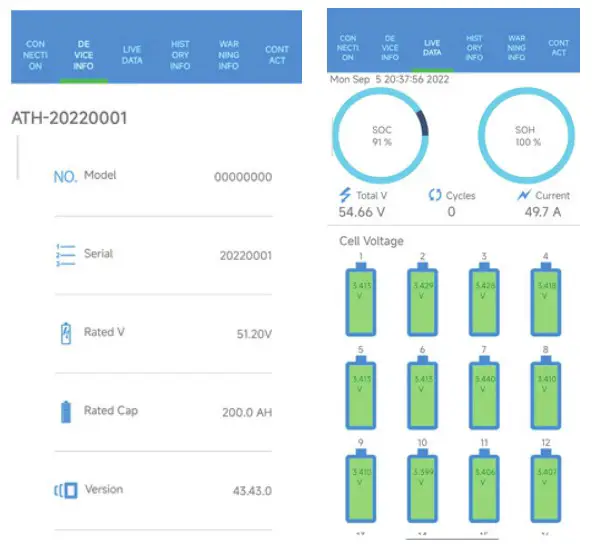The height and width of the screenshot is (547, 592).
Task: Switch to DEVICE INFO tab in right screen
Action: pos(390,48)
